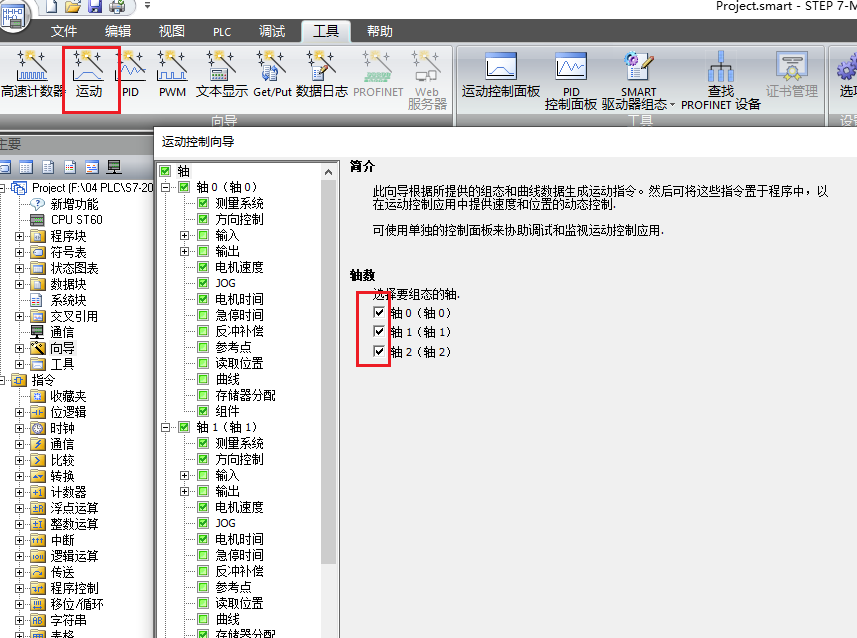Open the Get/Put wizard
Screen dimensions: 857x638
[272, 74]
